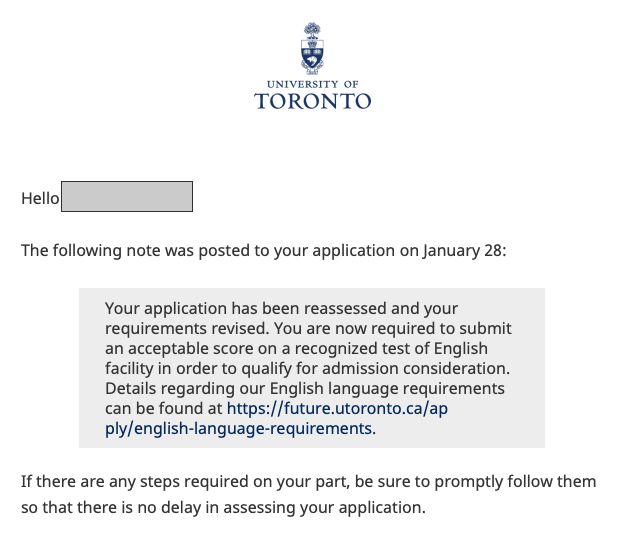Click the 'requirements revised' text in note

pos(187,328)
